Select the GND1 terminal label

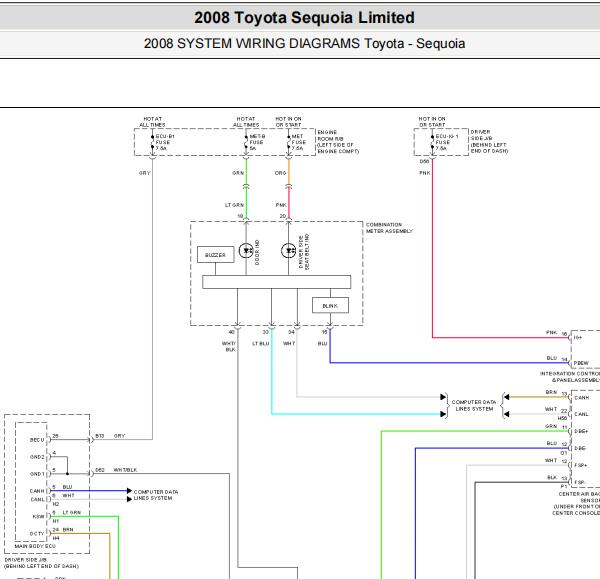37,474
